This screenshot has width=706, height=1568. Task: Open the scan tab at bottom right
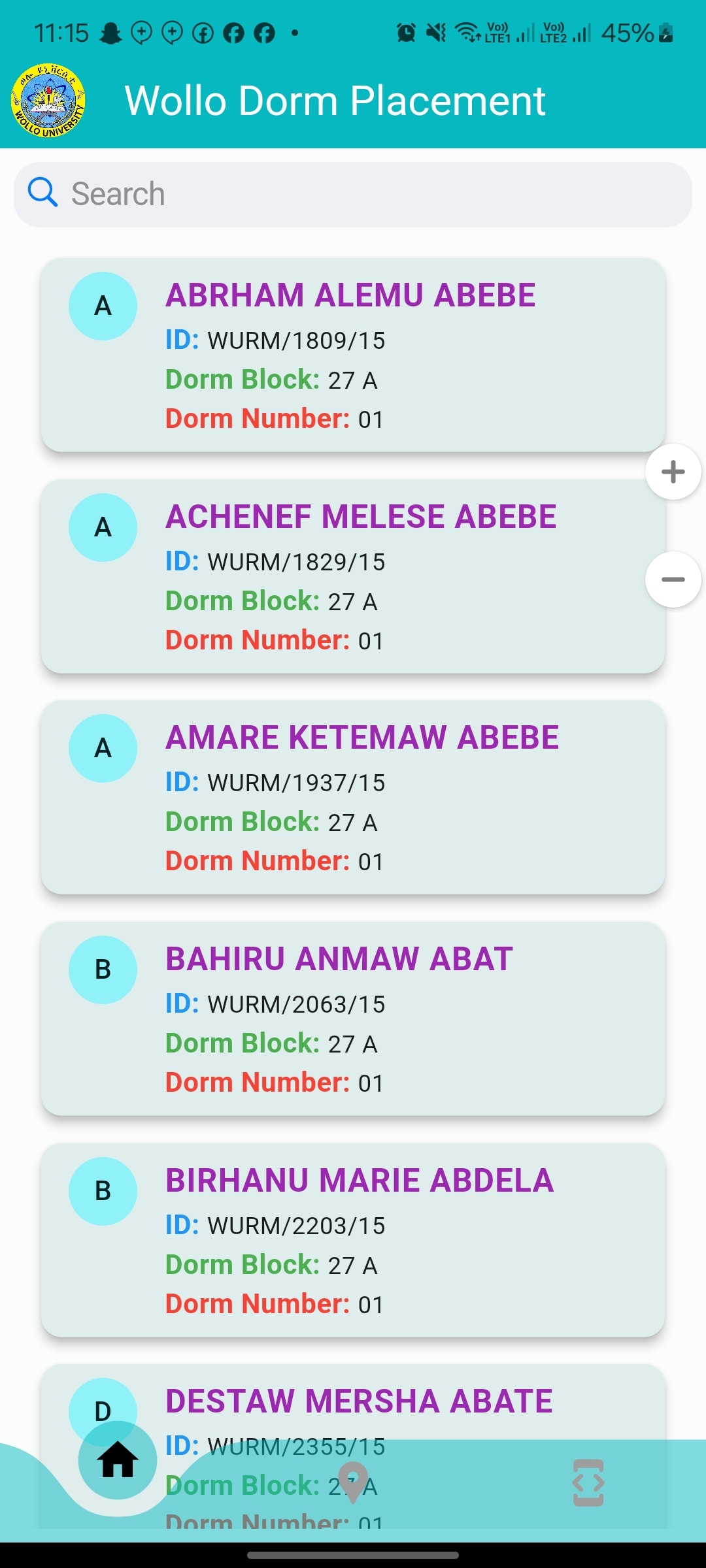pos(588,1483)
